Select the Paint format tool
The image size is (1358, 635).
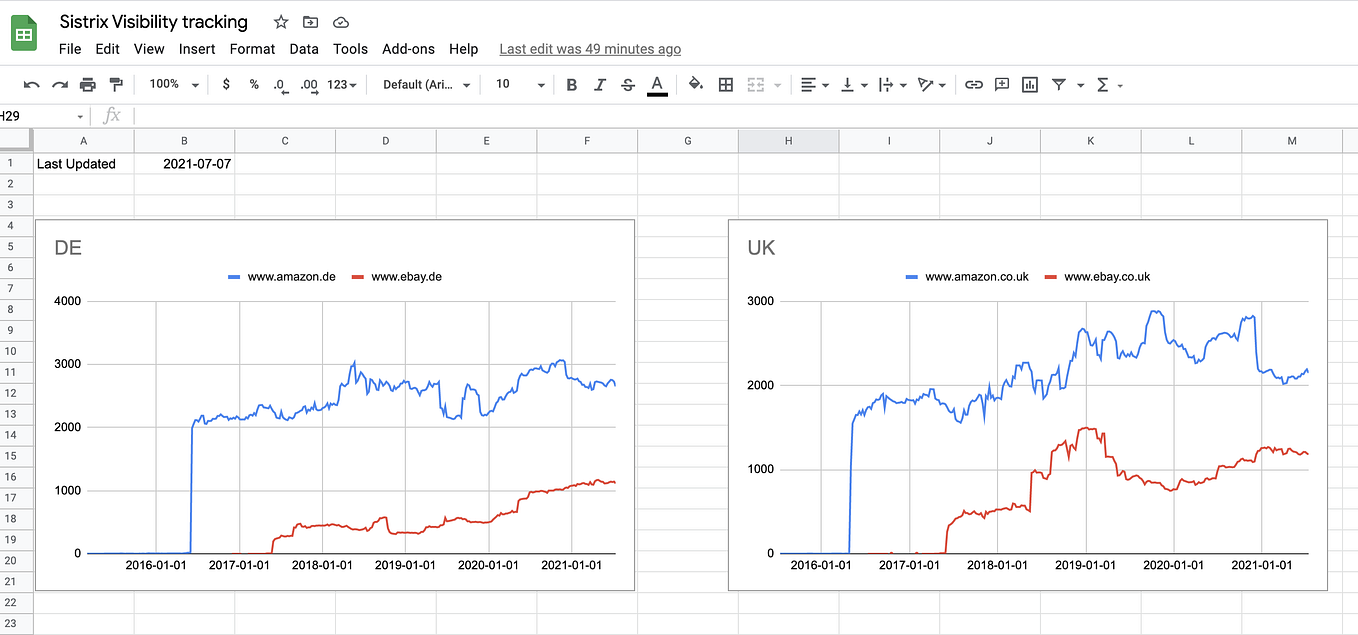point(116,84)
